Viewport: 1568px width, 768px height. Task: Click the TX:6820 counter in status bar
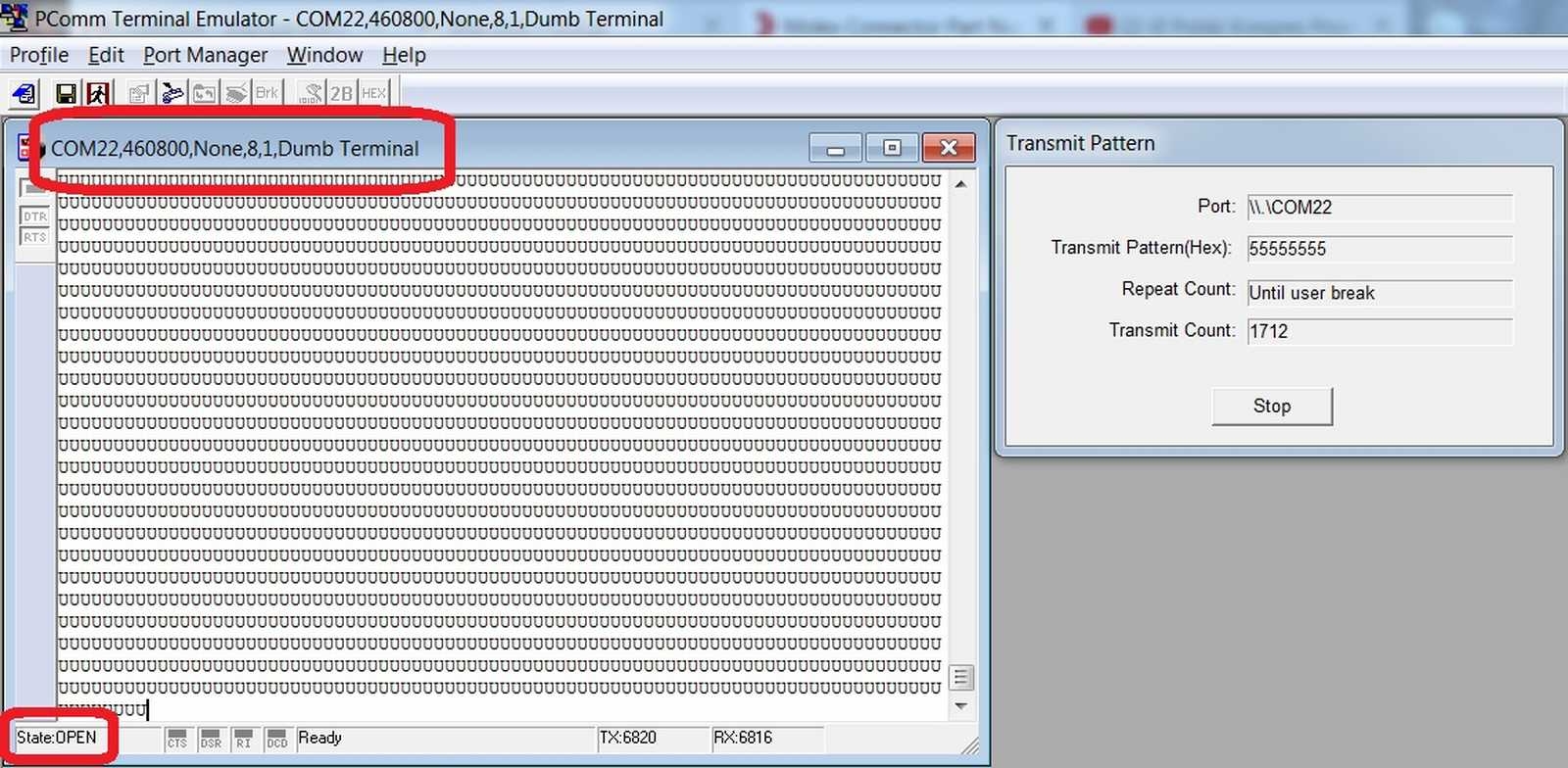pyautogui.click(x=627, y=738)
